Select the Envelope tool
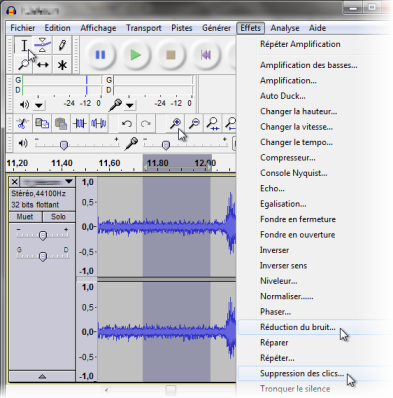The height and width of the screenshot is (398, 393). click(42, 45)
